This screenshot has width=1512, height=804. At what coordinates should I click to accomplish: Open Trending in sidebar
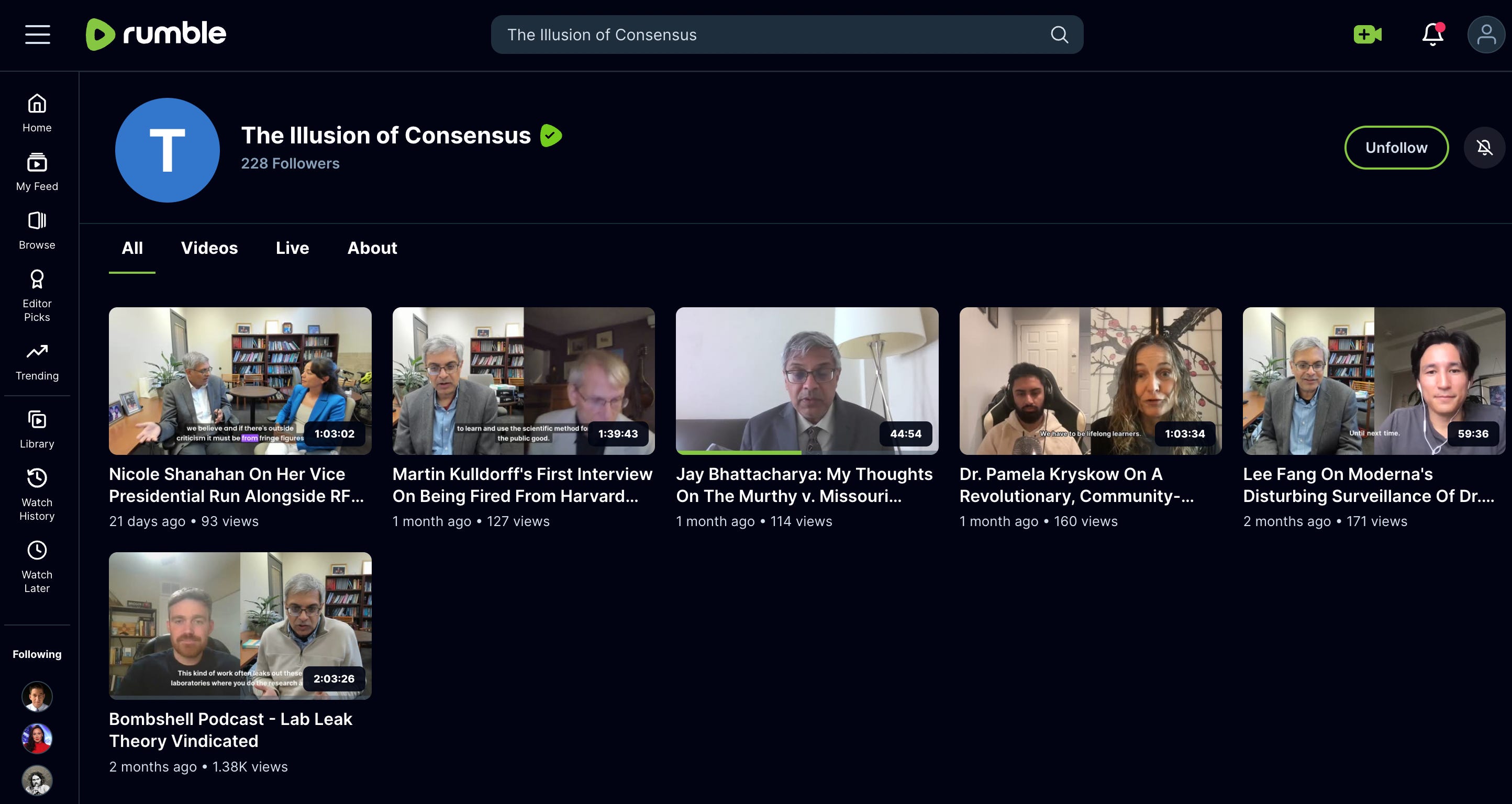[37, 362]
